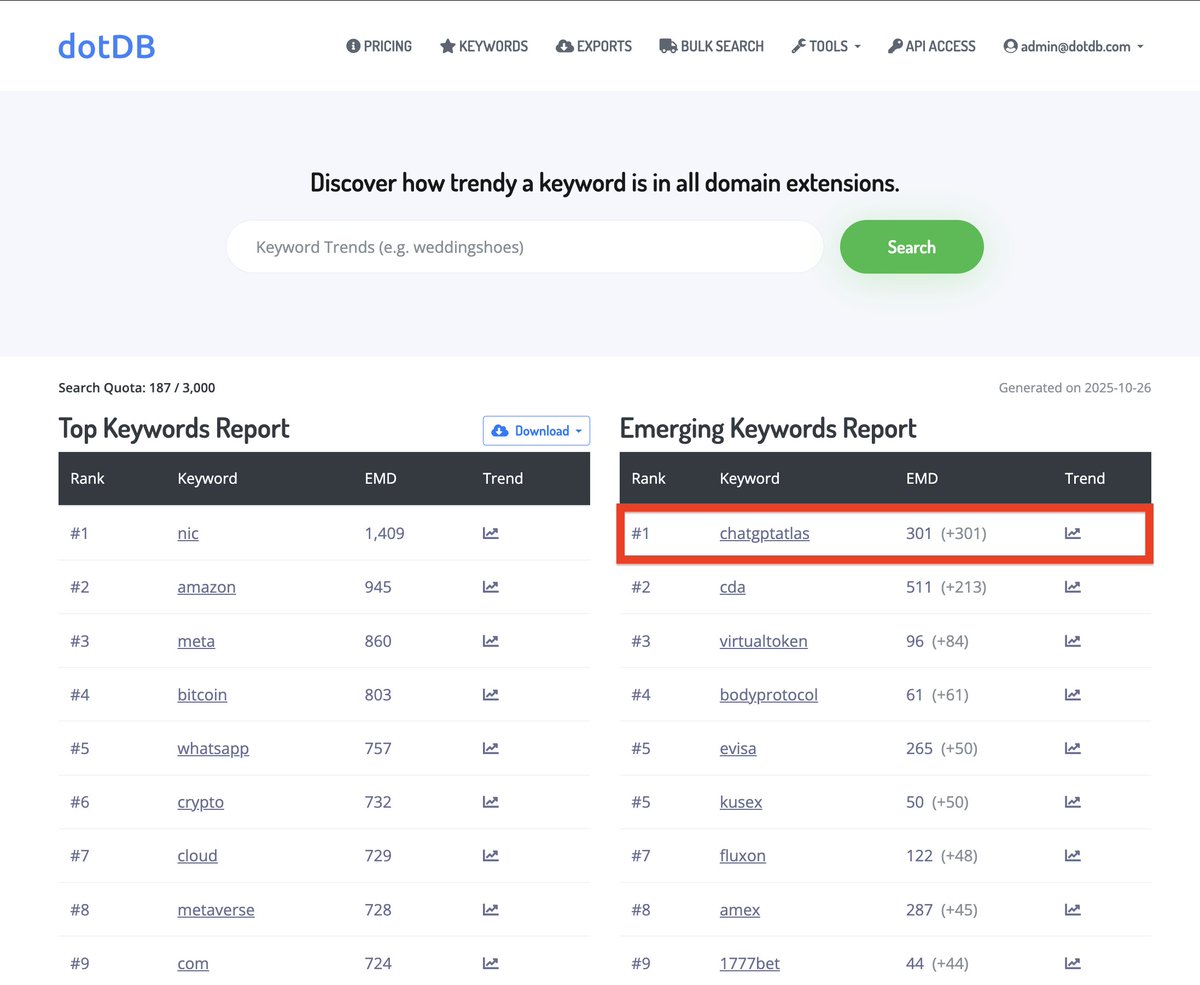Click the Emerging Keywords Report heading

point(768,429)
